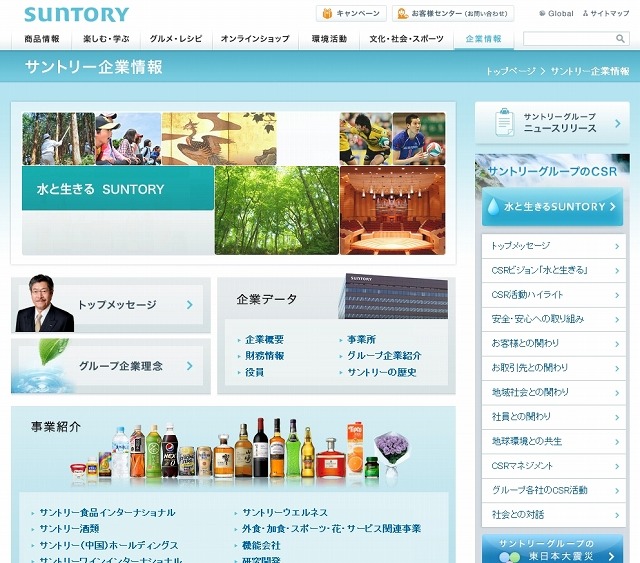640x563 pixels.
Task: Open the サントリー酒類 link
Action: (x=69, y=529)
